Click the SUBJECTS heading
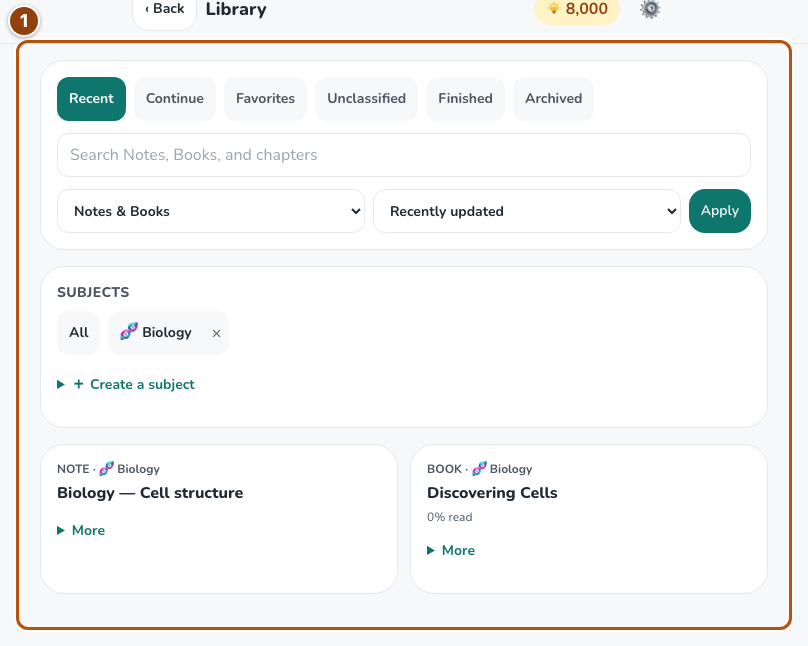Image resolution: width=808 pixels, height=646 pixels. pyautogui.click(x=93, y=292)
